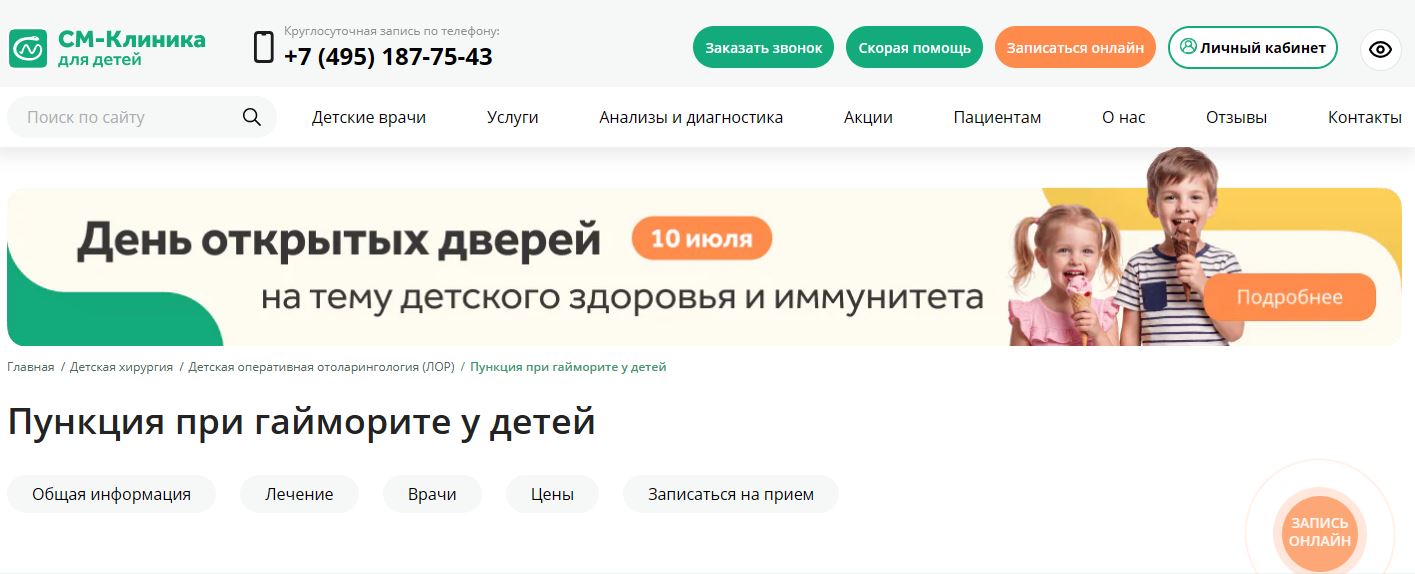Click the Записаться онлайн orange button
The image size is (1415, 574).
pyautogui.click(x=1075, y=47)
